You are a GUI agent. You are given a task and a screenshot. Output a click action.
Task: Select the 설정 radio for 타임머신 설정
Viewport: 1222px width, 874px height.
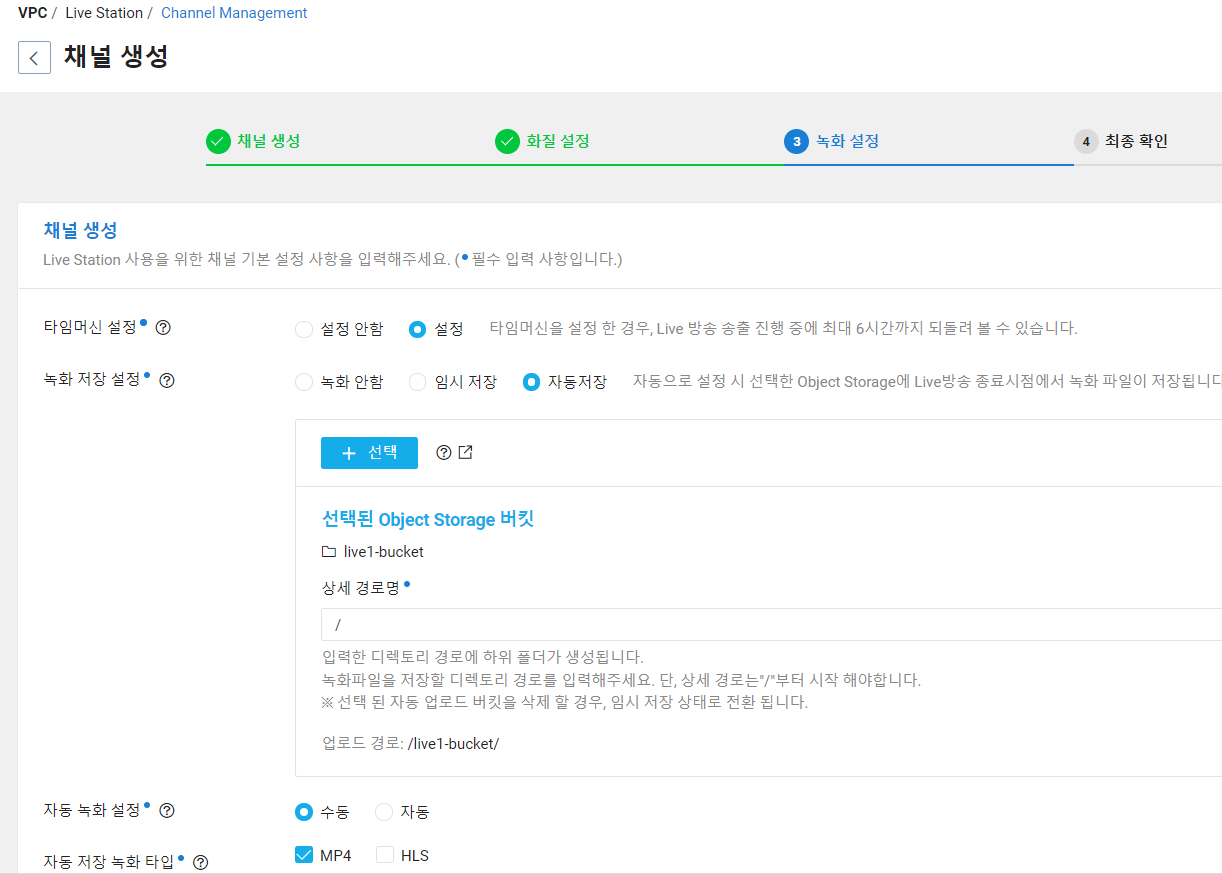tap(416, 328)
